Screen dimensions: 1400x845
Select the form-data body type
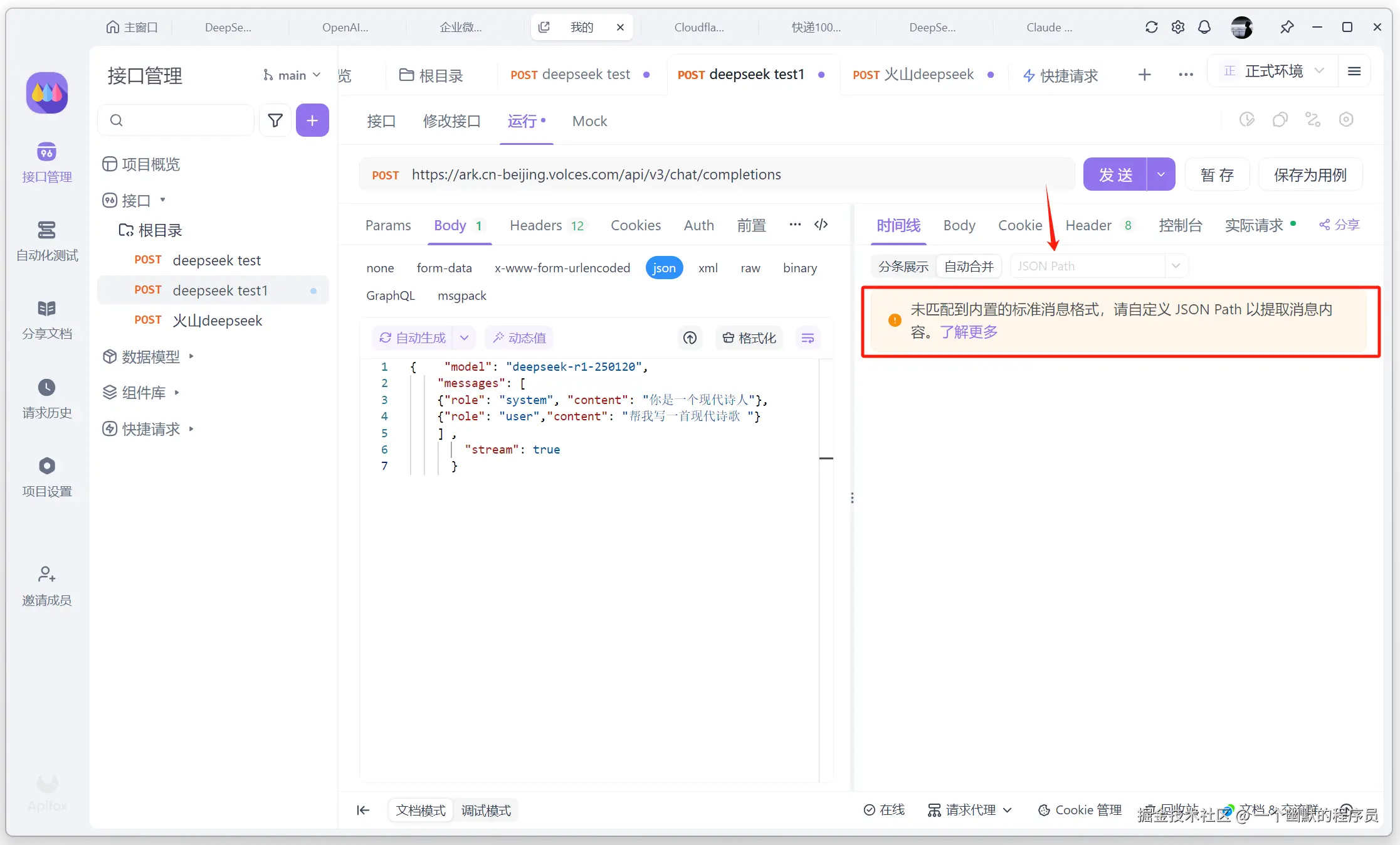(x=444, y=268)
